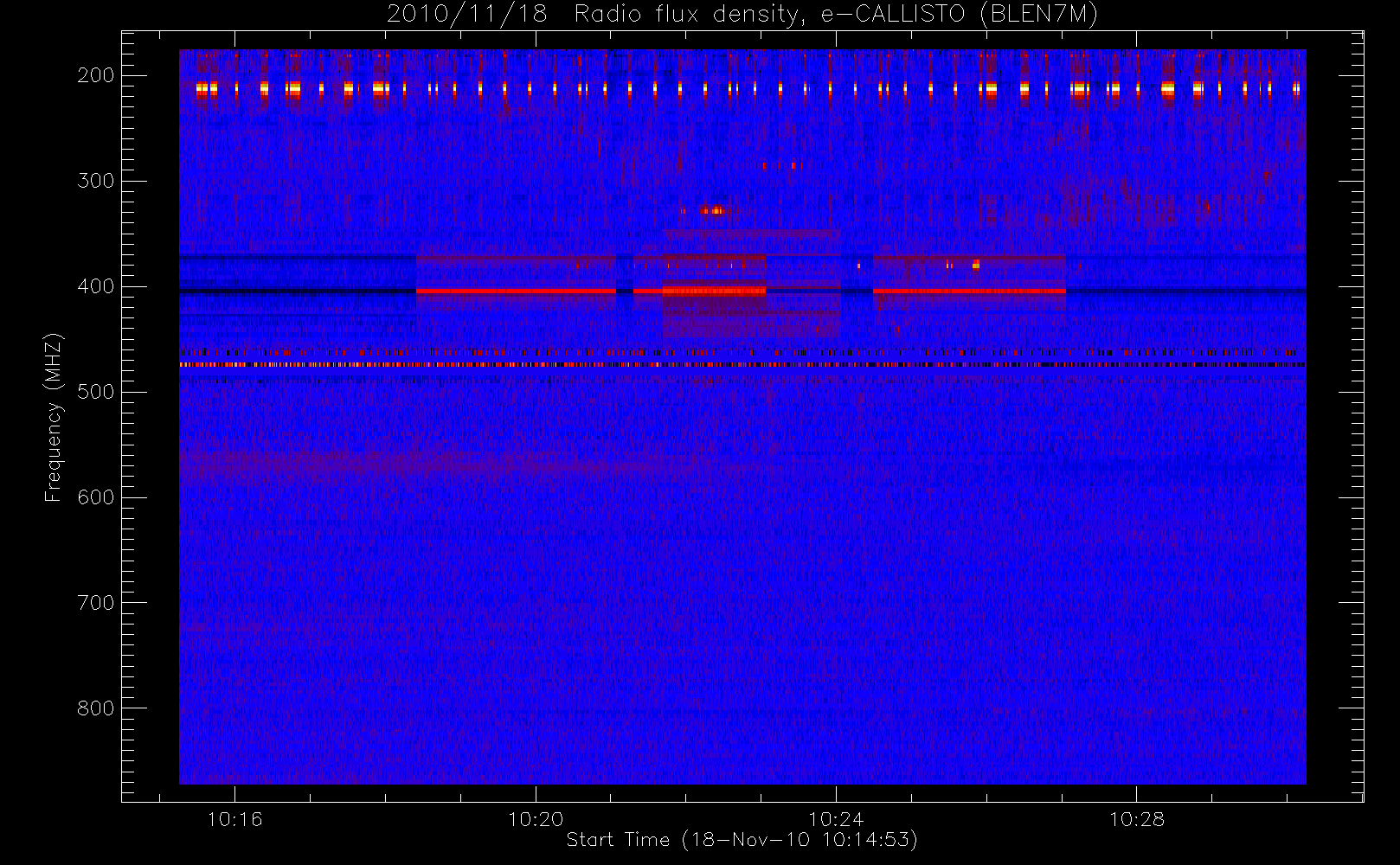Click the 'Frequency (MHZ)' axis label
The image size is (1400, 865).
54,417
